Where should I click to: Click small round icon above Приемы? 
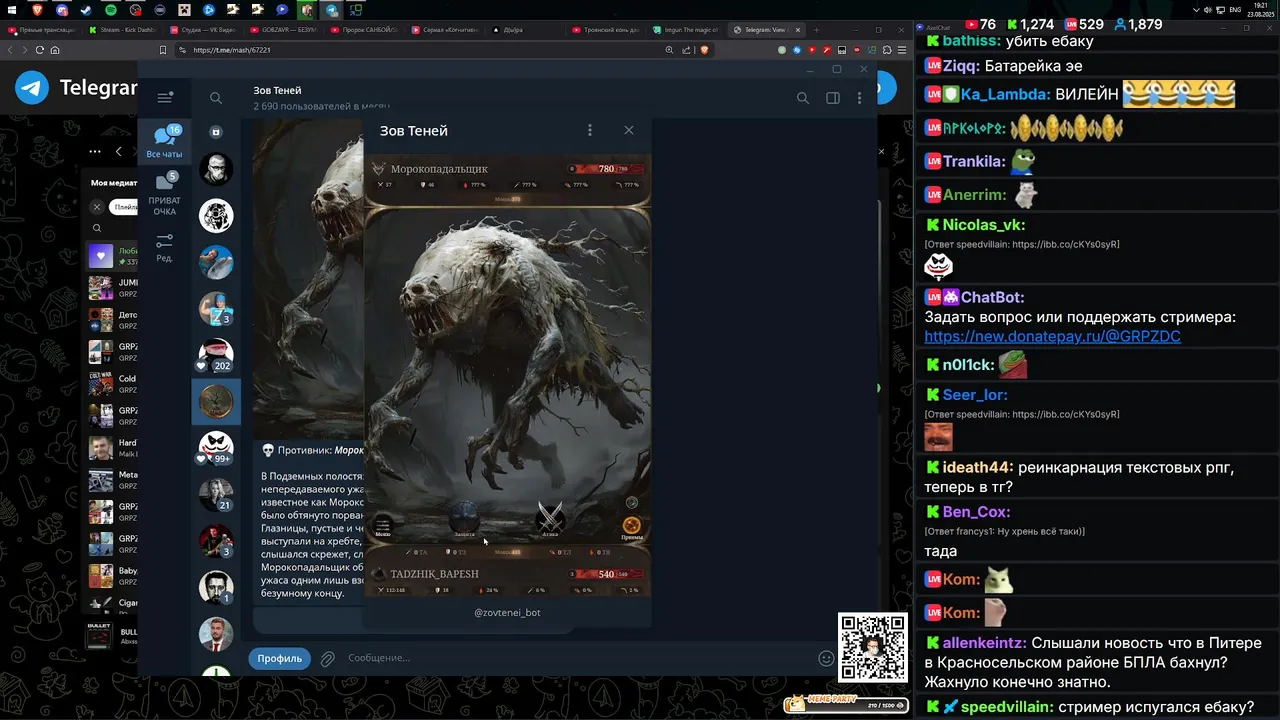[631, 502]
